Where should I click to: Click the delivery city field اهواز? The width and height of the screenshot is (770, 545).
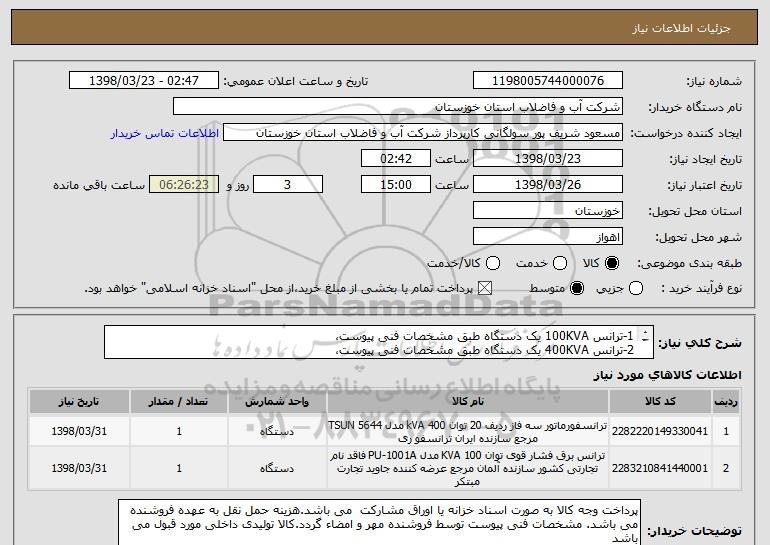[548, 237]
